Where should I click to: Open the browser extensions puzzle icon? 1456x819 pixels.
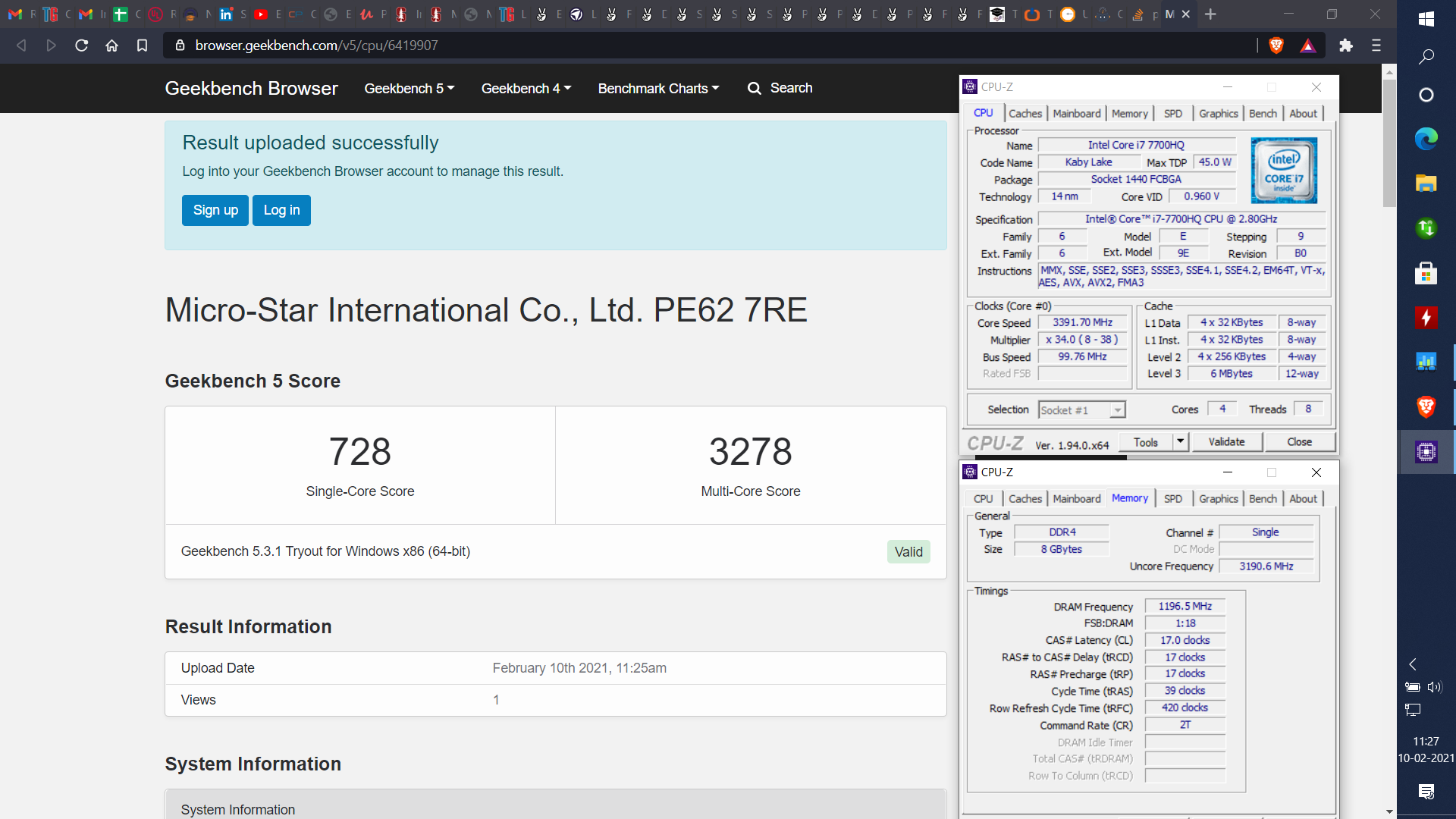[1346, 45]
